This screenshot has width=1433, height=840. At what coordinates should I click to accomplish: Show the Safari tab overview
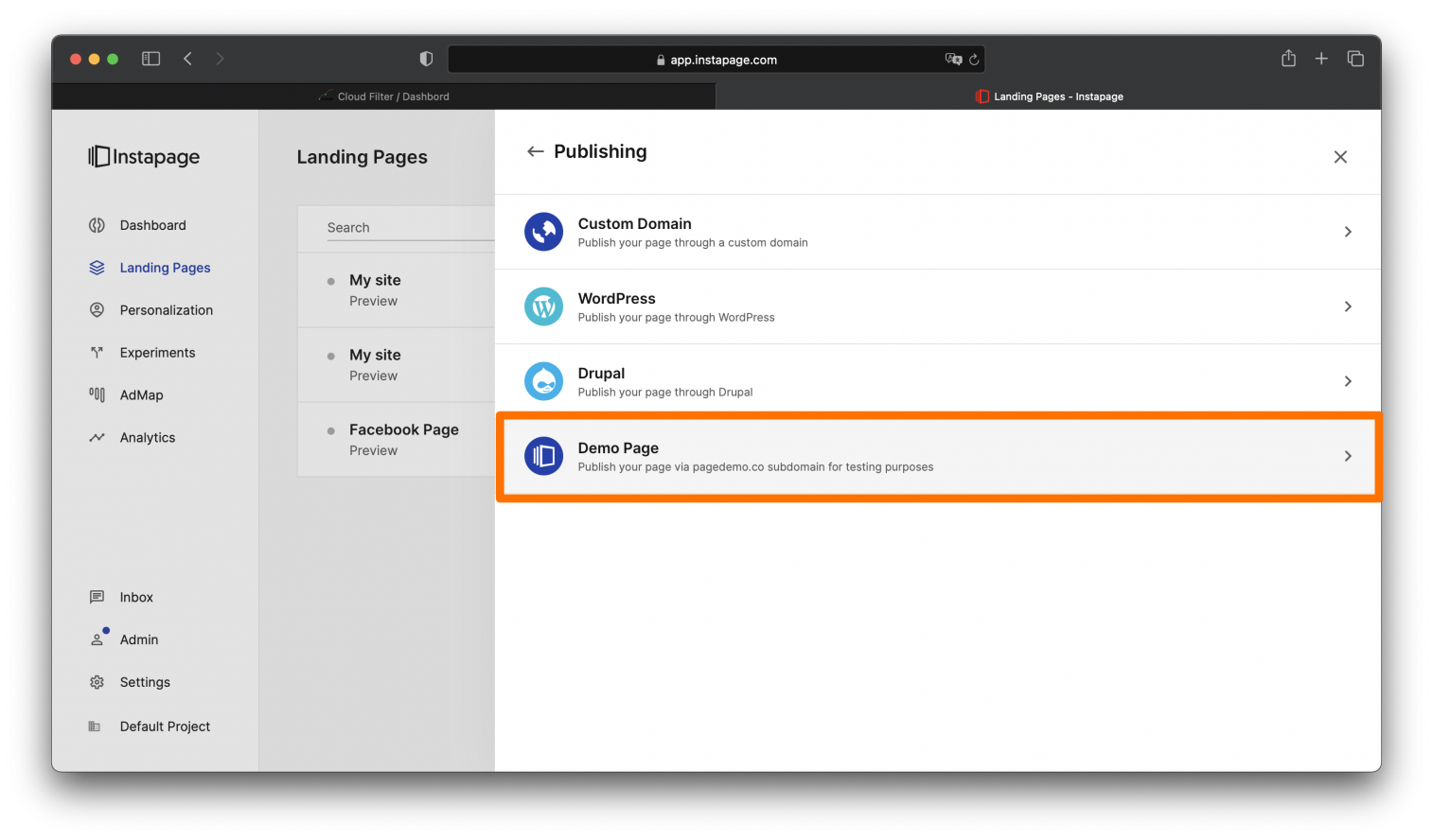(1355, 59)
